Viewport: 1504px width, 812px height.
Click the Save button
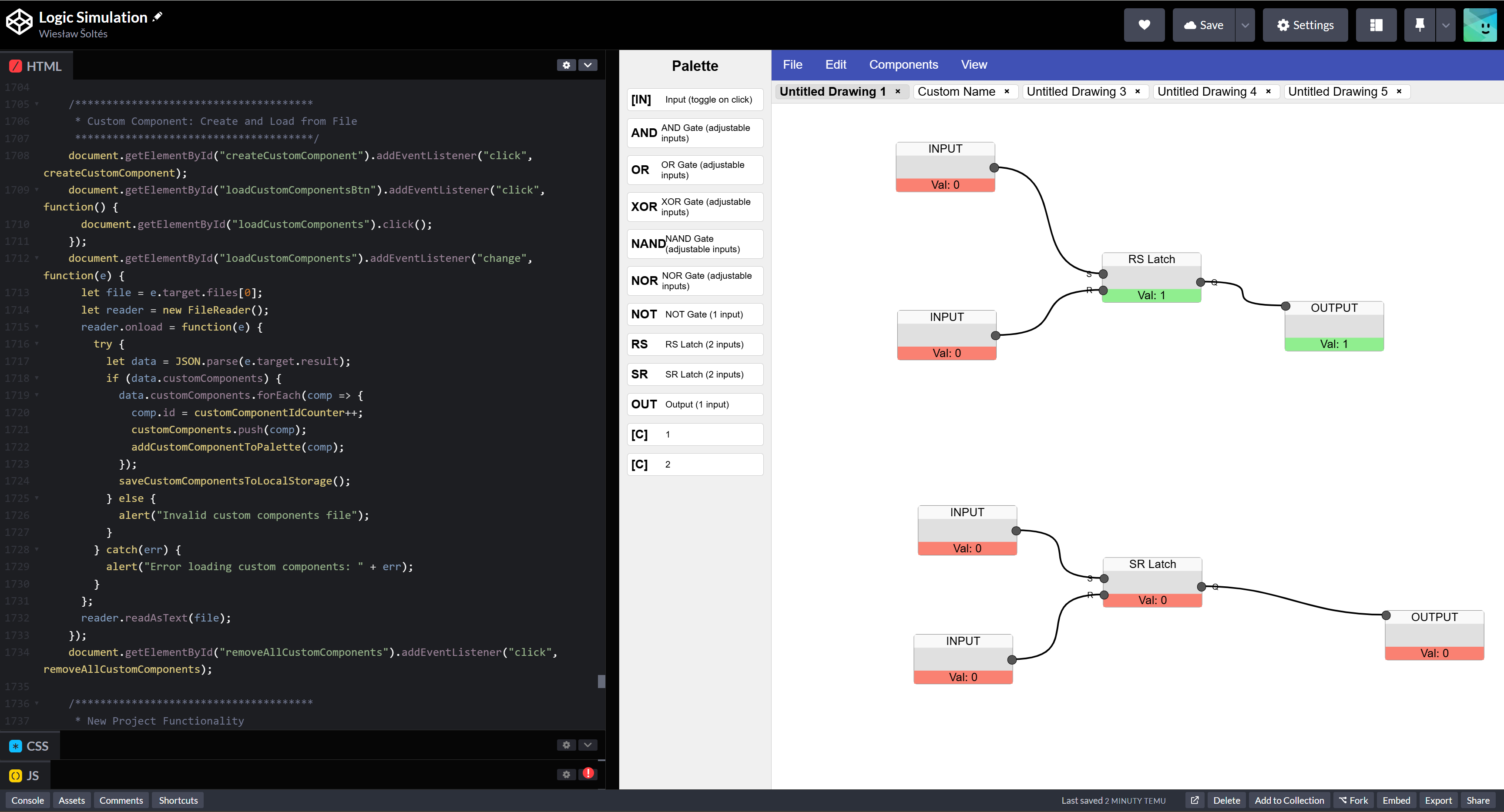[1203, 25]
